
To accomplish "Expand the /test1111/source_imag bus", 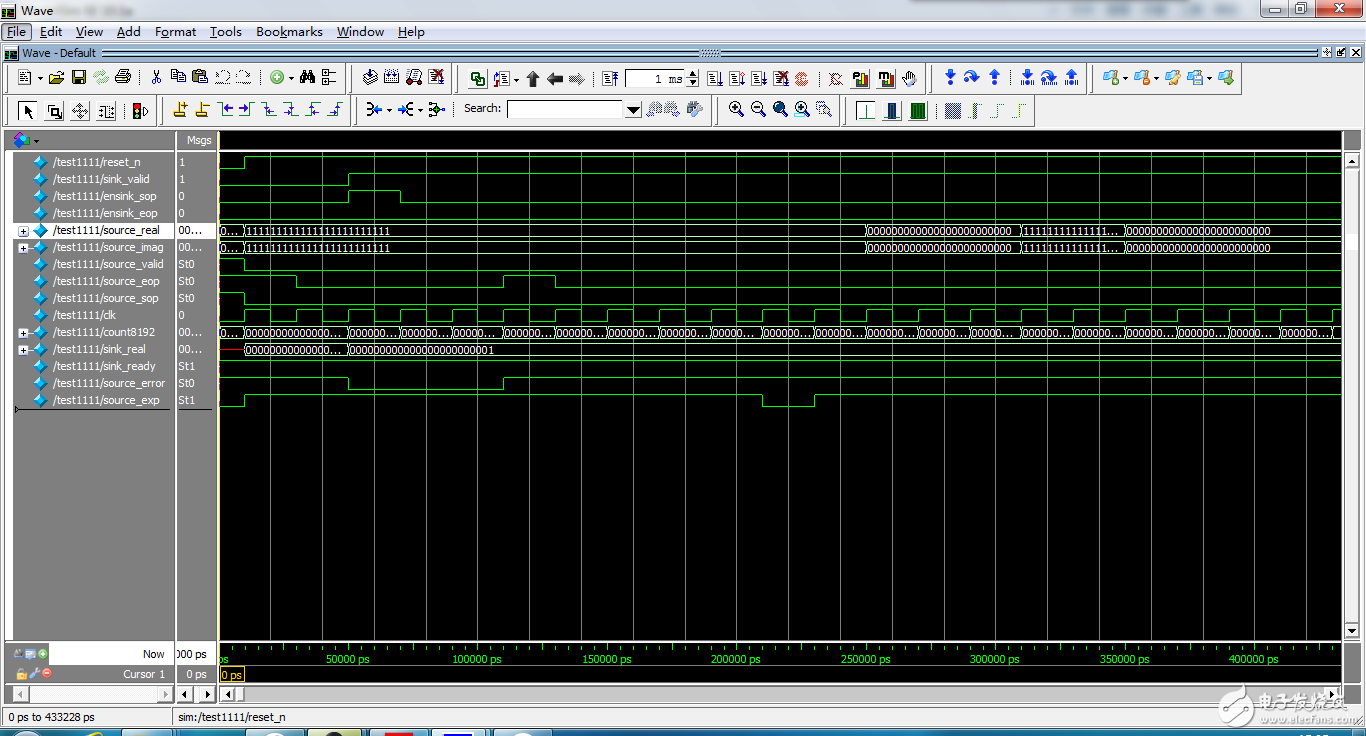I will click(23, 248).
